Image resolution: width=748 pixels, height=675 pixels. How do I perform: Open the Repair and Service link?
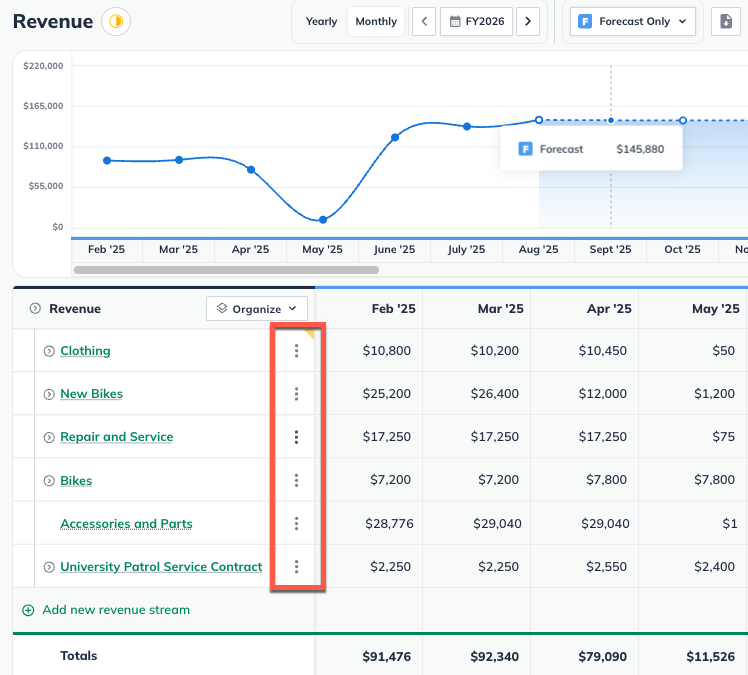click(117, 436)
